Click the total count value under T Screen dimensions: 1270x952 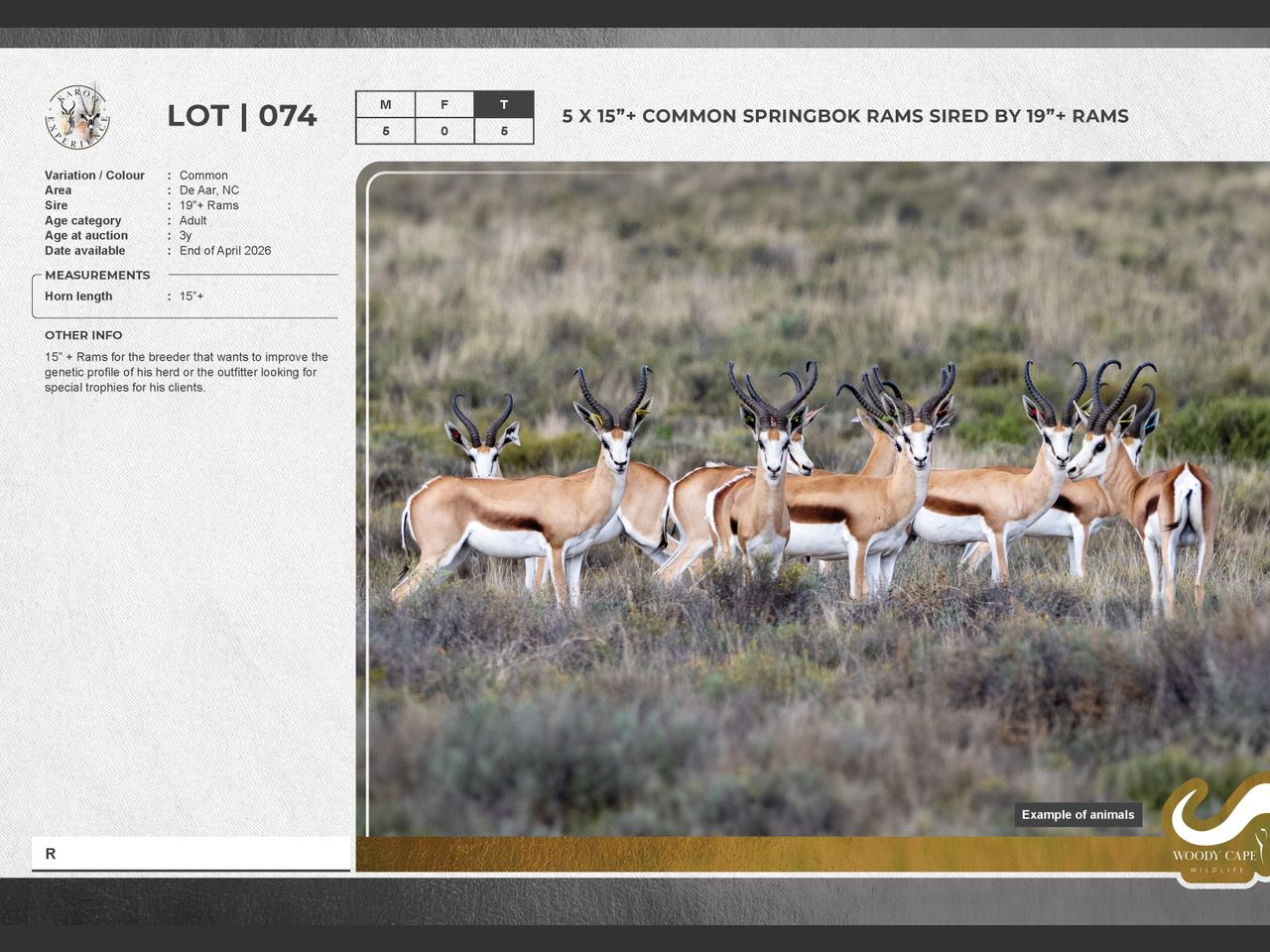coord(504,131)
